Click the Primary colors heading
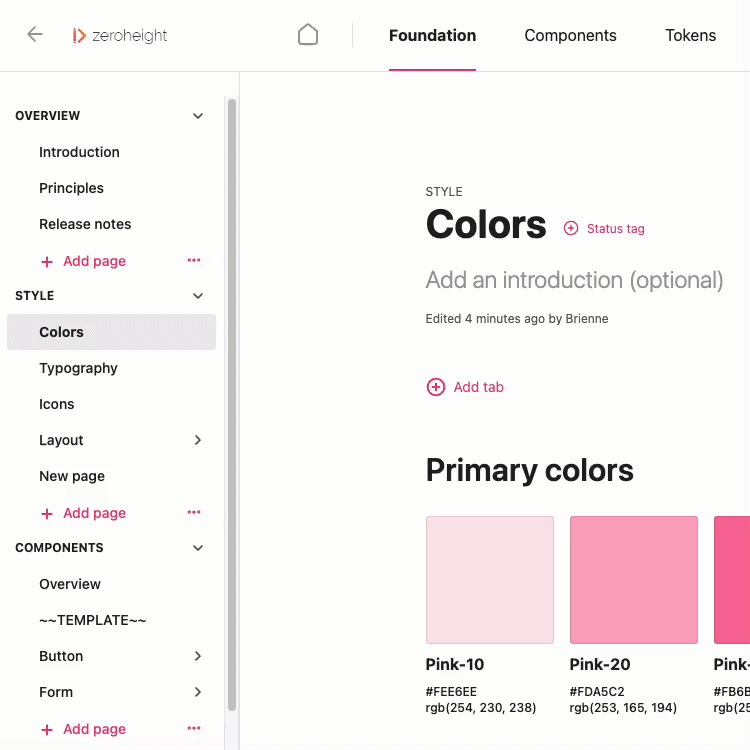The image size is (750, 750). click(x=529, y=470)
